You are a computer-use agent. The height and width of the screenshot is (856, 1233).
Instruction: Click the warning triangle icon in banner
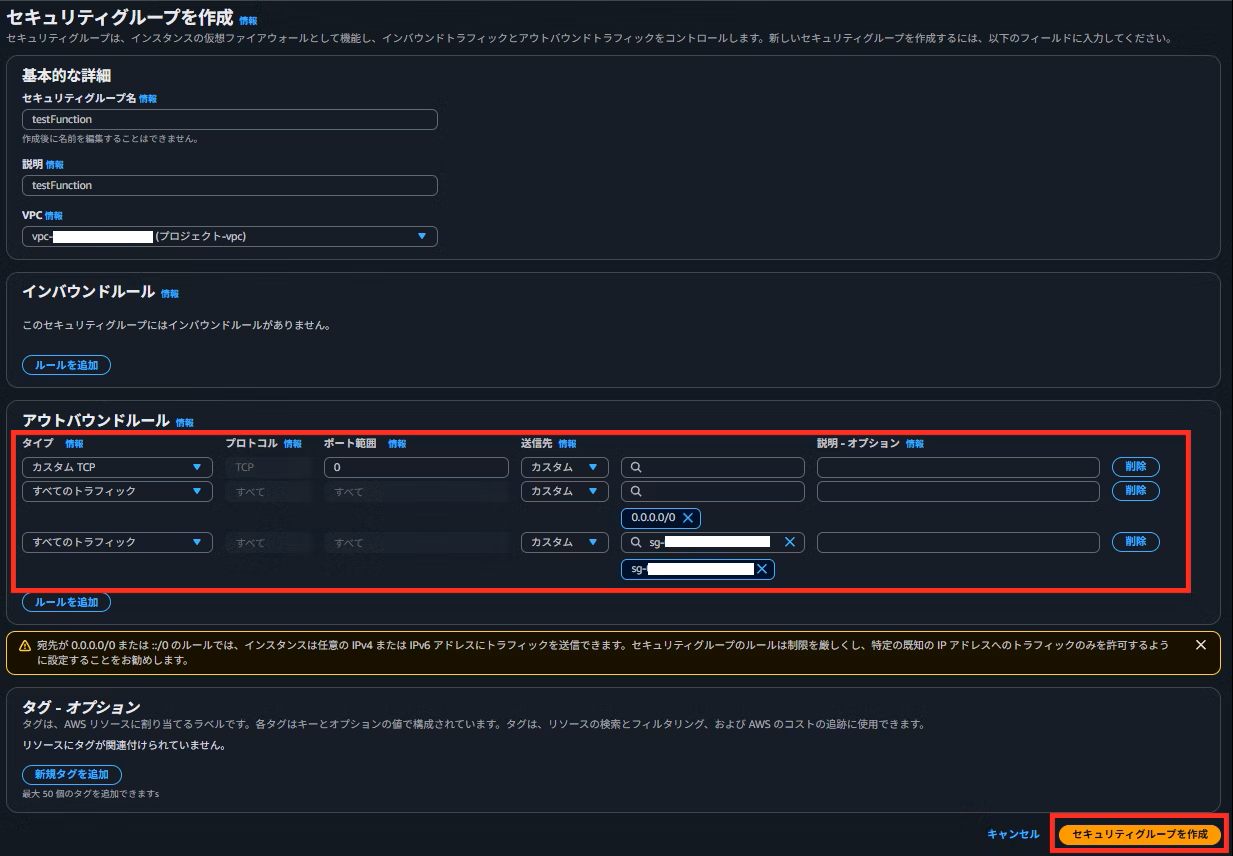pos(25,646)
